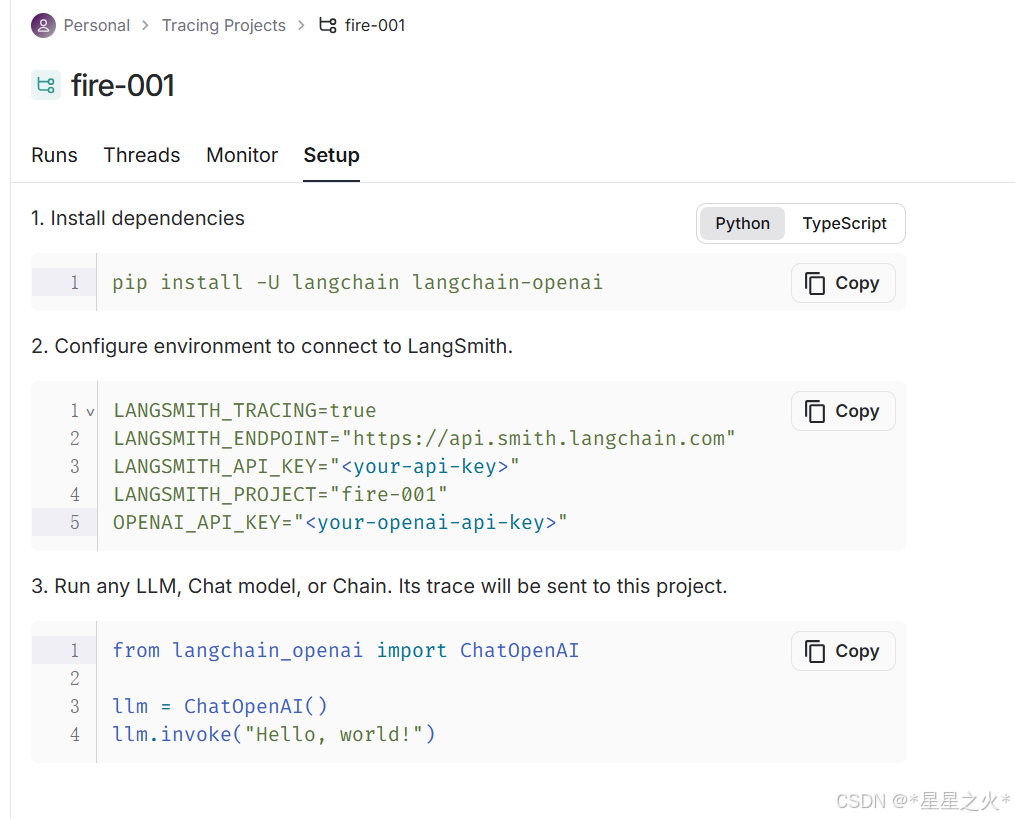
Task: Click the chevron after Tracing Projects
Action: click(301, 25)
